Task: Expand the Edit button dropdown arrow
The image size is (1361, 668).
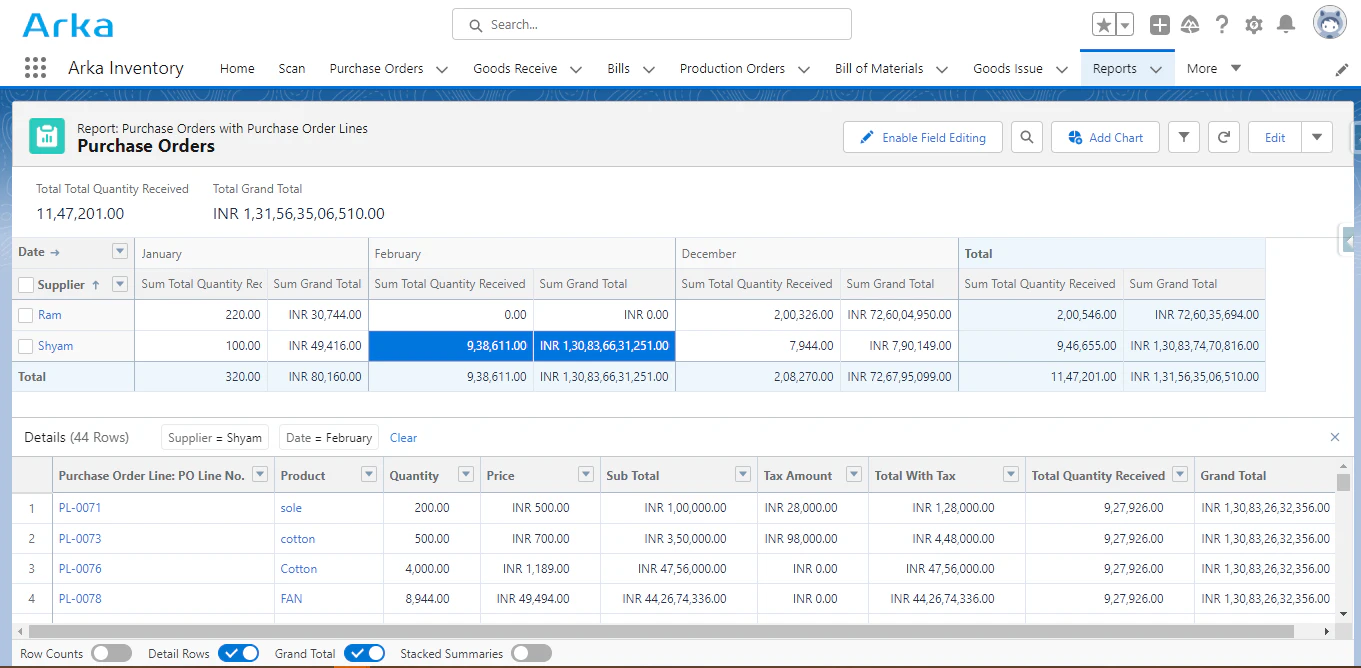Action: click(x=1317, y=136)
